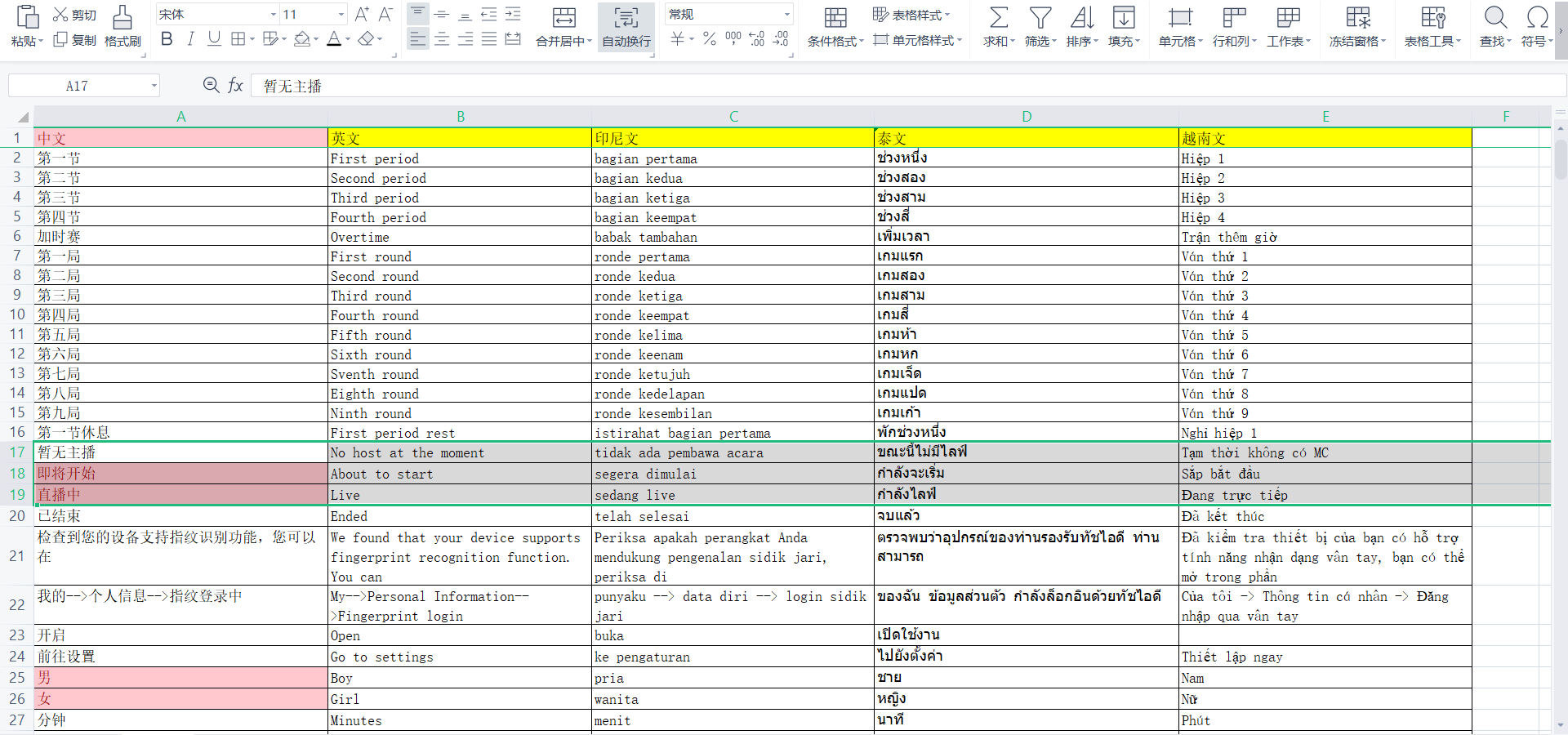Screen dimensions: 1568x735
Task: Select row 21 header
Action: (x=17, y=556)
